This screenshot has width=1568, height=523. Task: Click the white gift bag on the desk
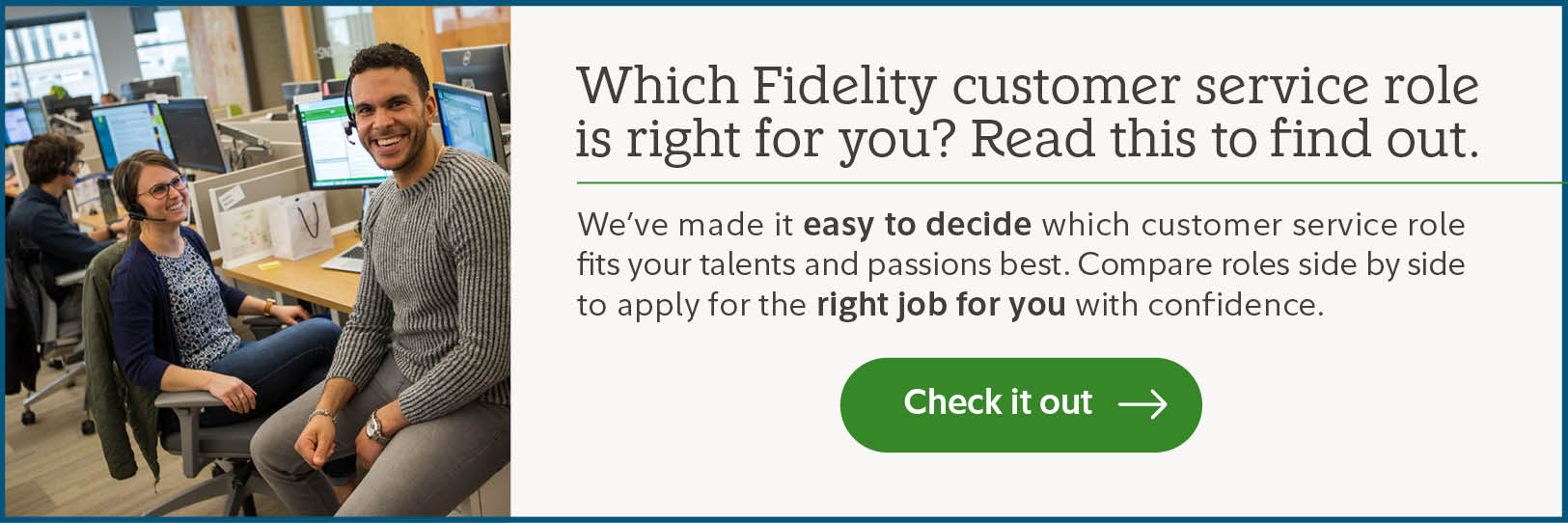pos(301,224)
